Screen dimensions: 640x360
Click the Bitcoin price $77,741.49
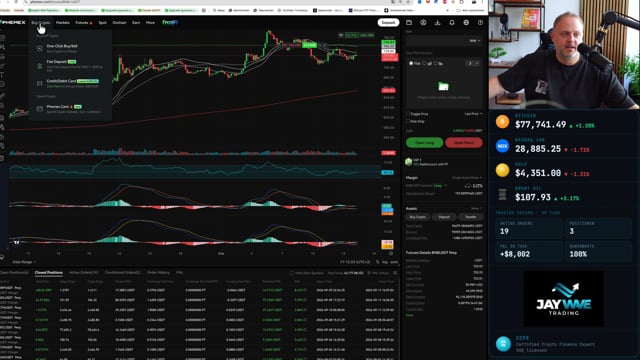point(540,124)
